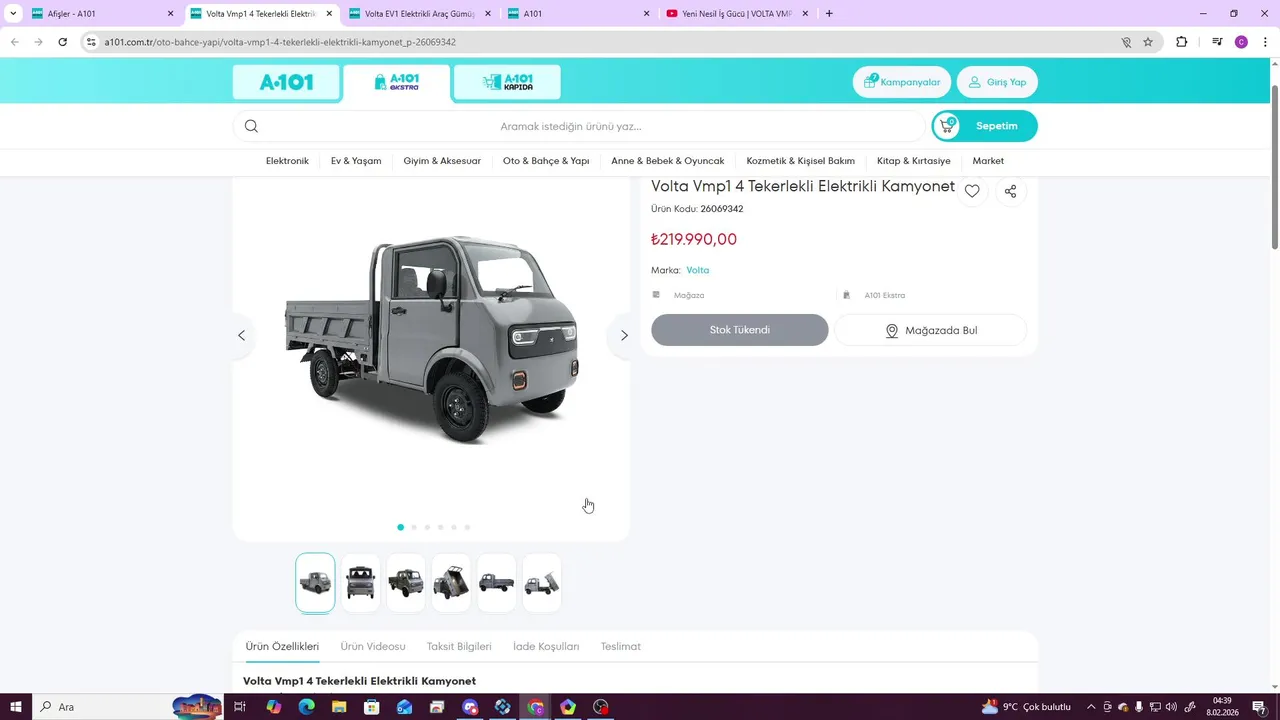Image resolution: width=1280 pixels, height=720 pixels.
Task: Open the Sepetim shopping cart
Action: [985, 126]
